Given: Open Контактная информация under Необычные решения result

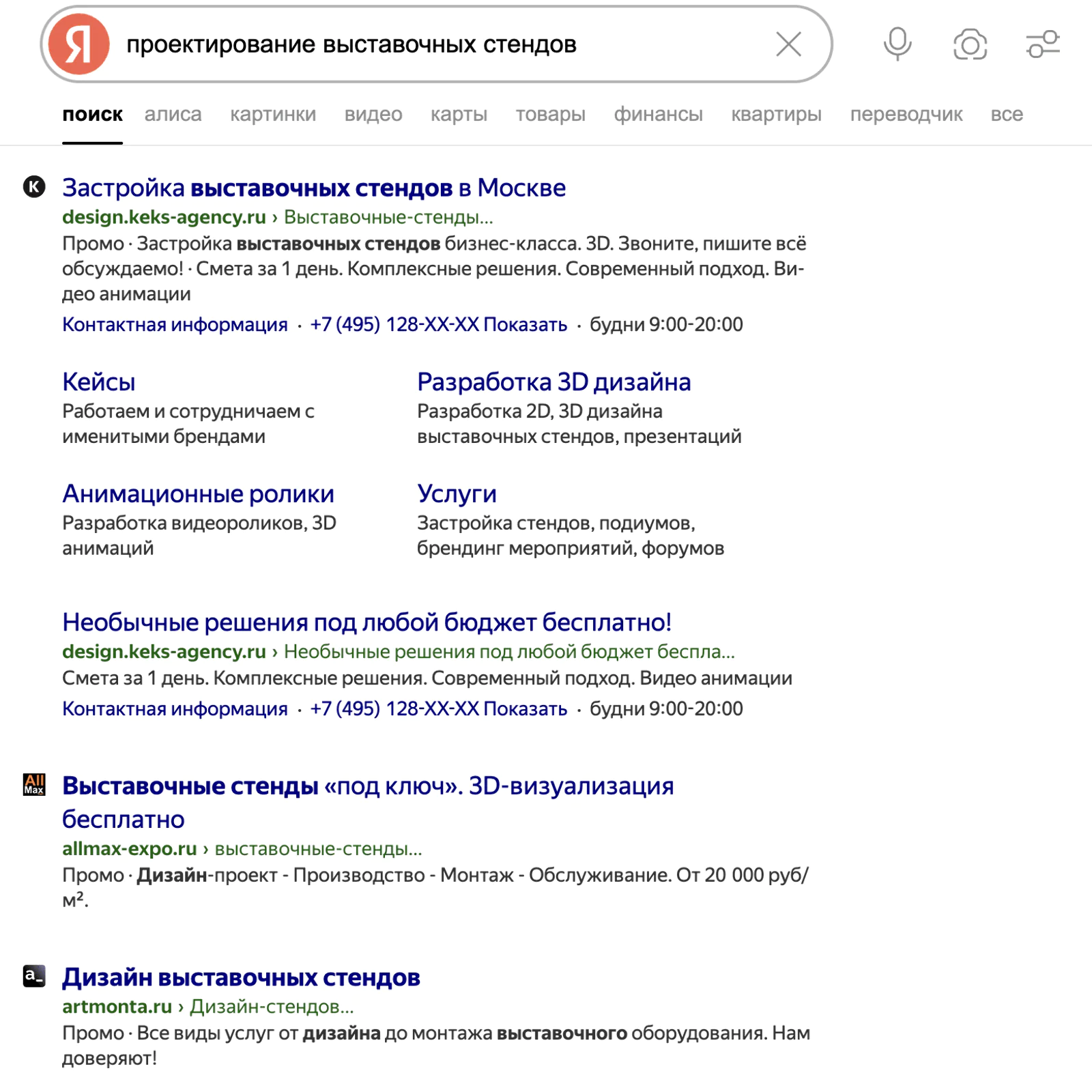Looking at the screenshot, I should [175, 708].
